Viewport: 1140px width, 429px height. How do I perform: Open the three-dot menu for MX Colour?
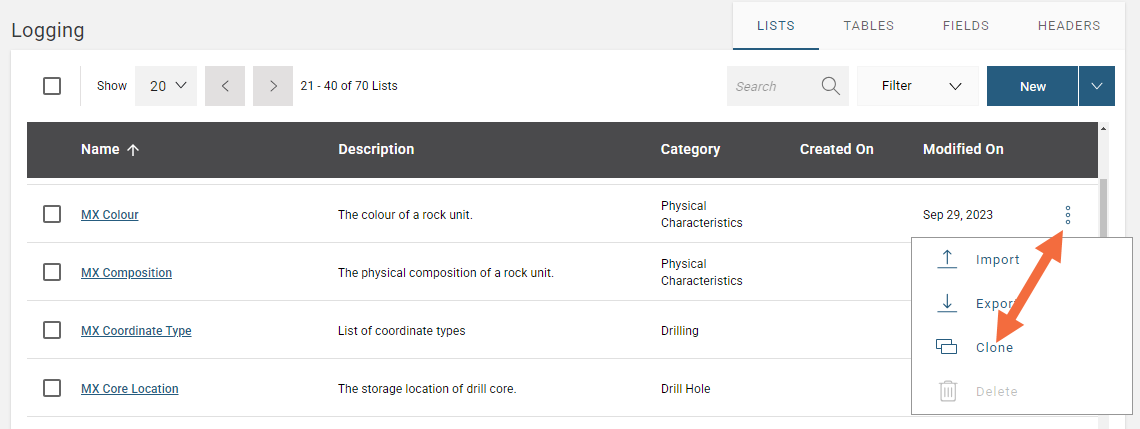click(1068, 214)
